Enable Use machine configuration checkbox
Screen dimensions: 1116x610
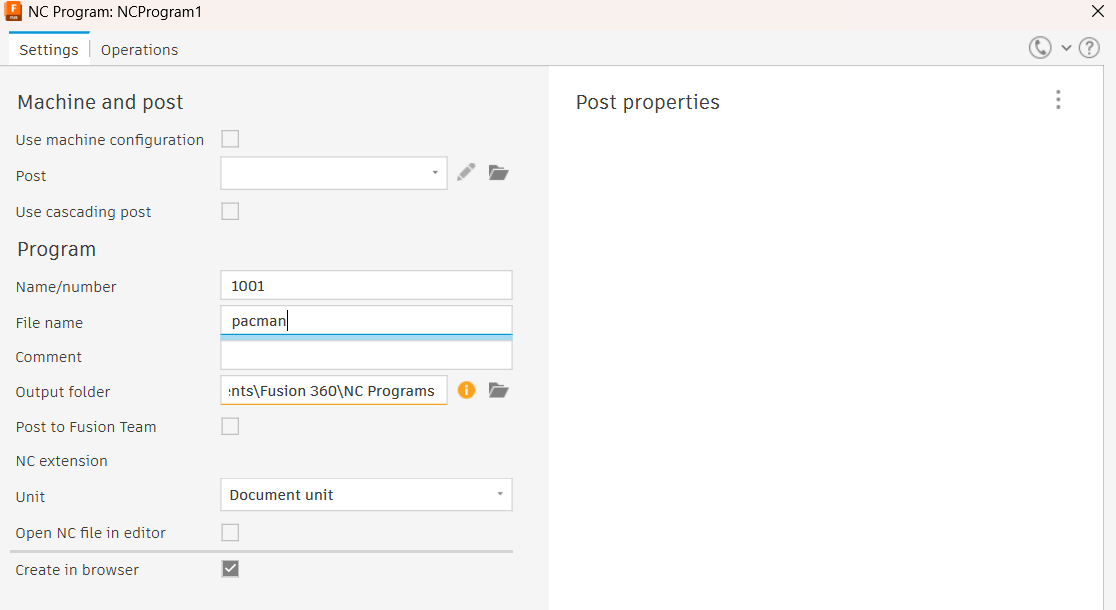pyautogui.click(x=230, y=139)
